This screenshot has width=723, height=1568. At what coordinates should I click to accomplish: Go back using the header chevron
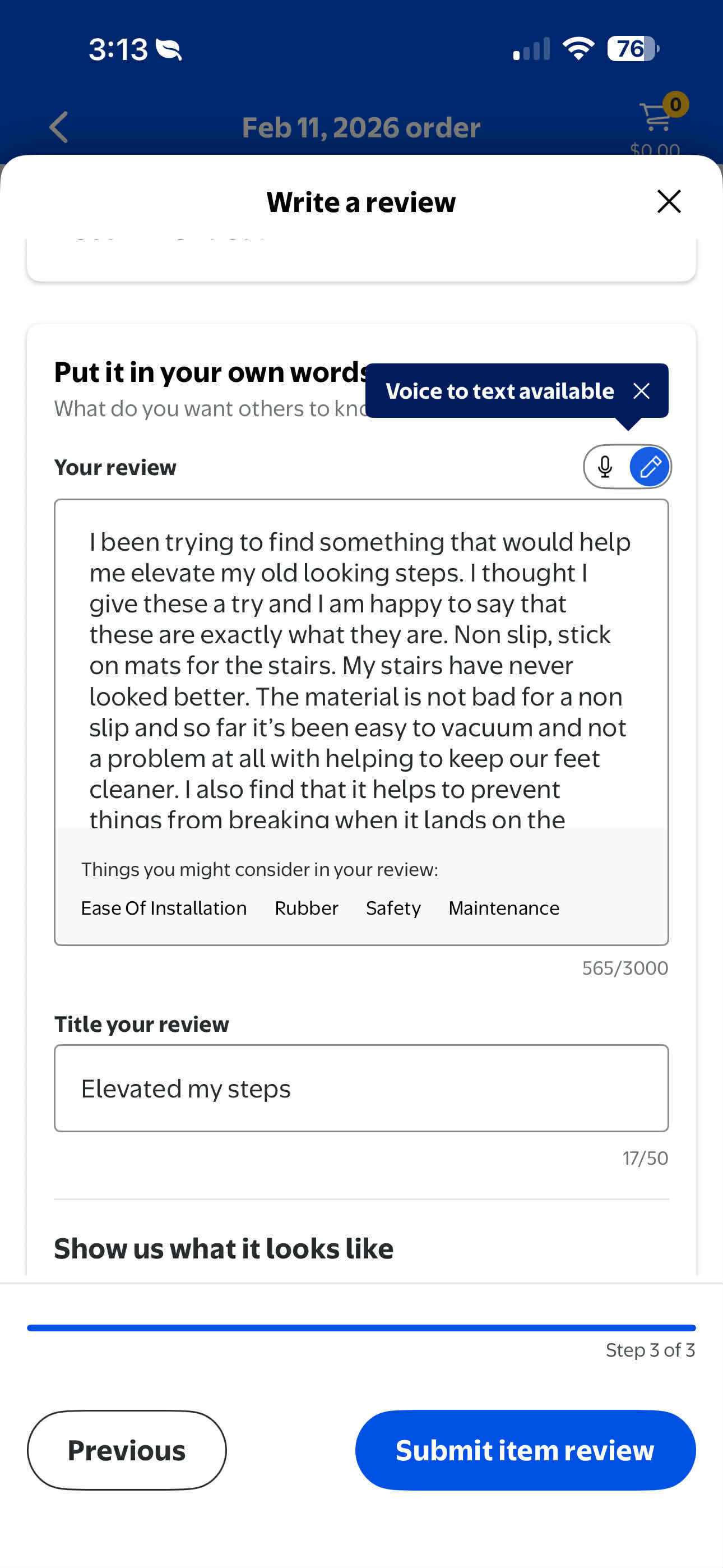pos(58,127)
